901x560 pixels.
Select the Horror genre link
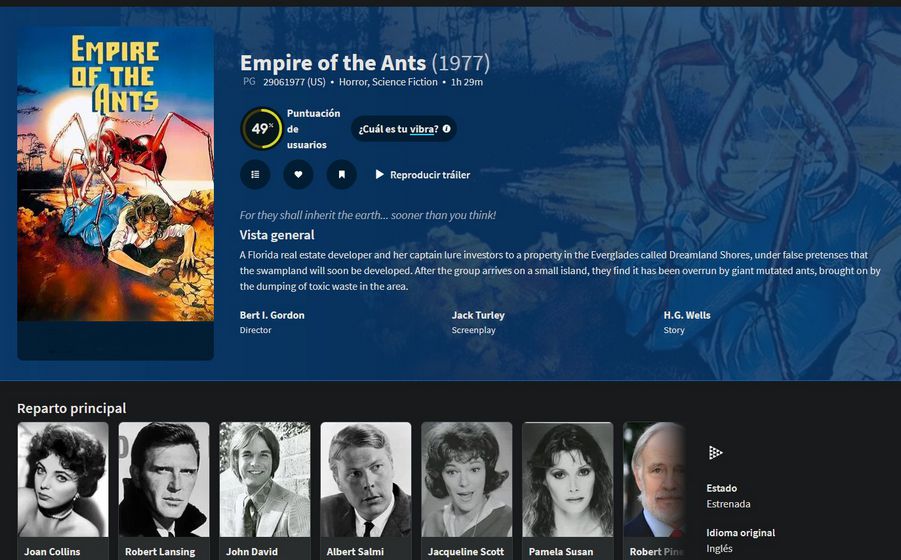(353, 82)
